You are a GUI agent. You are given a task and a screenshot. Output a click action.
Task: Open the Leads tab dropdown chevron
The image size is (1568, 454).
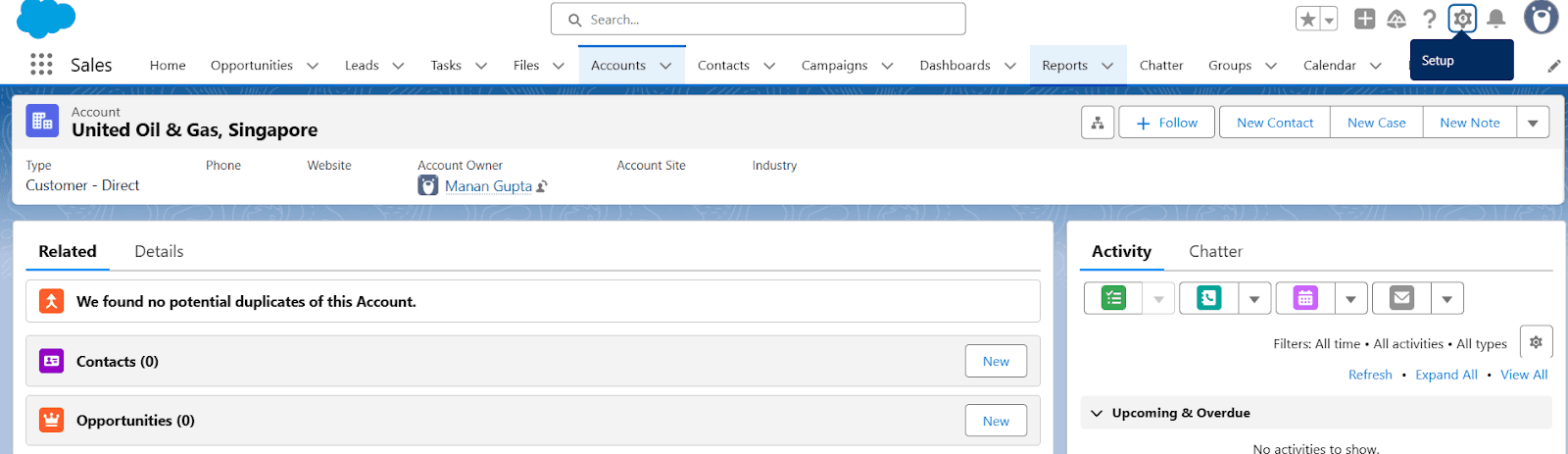coord(398,66)
